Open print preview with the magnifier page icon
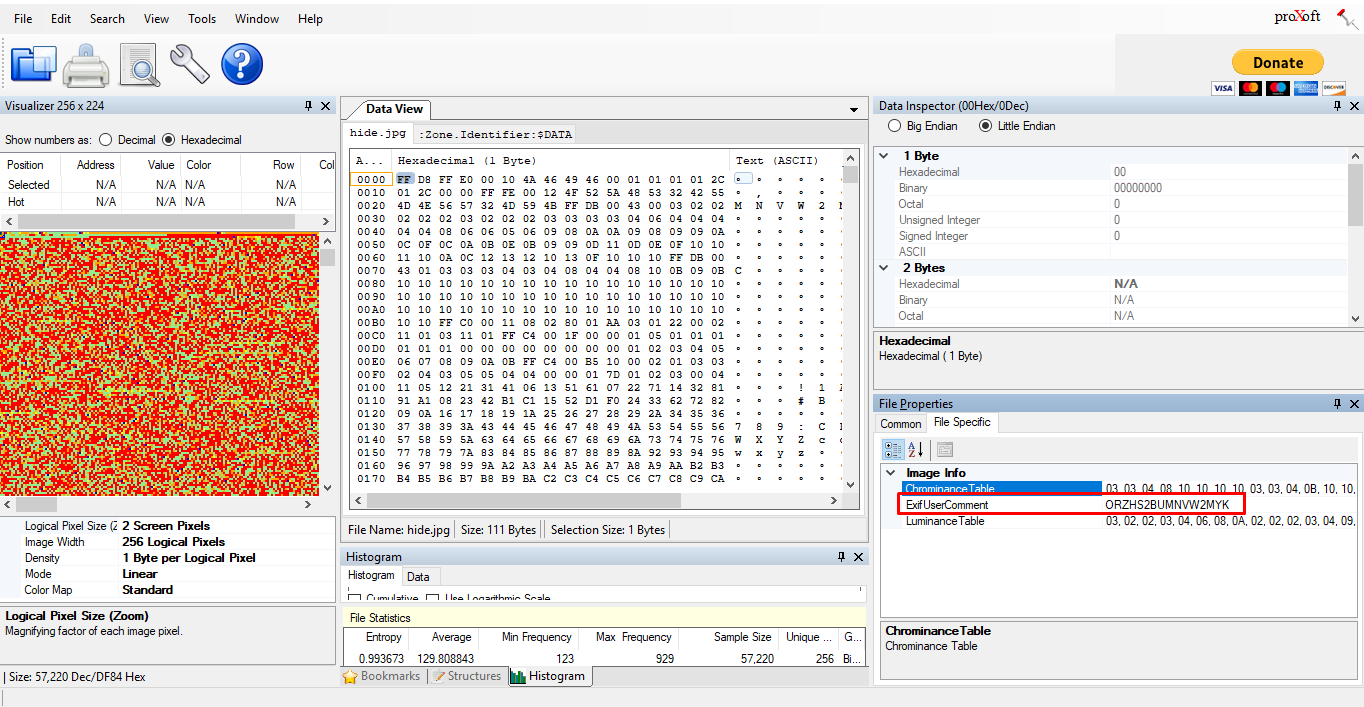Image resolution: width=1364 pixels, height=707 pixels. [139, 65]
